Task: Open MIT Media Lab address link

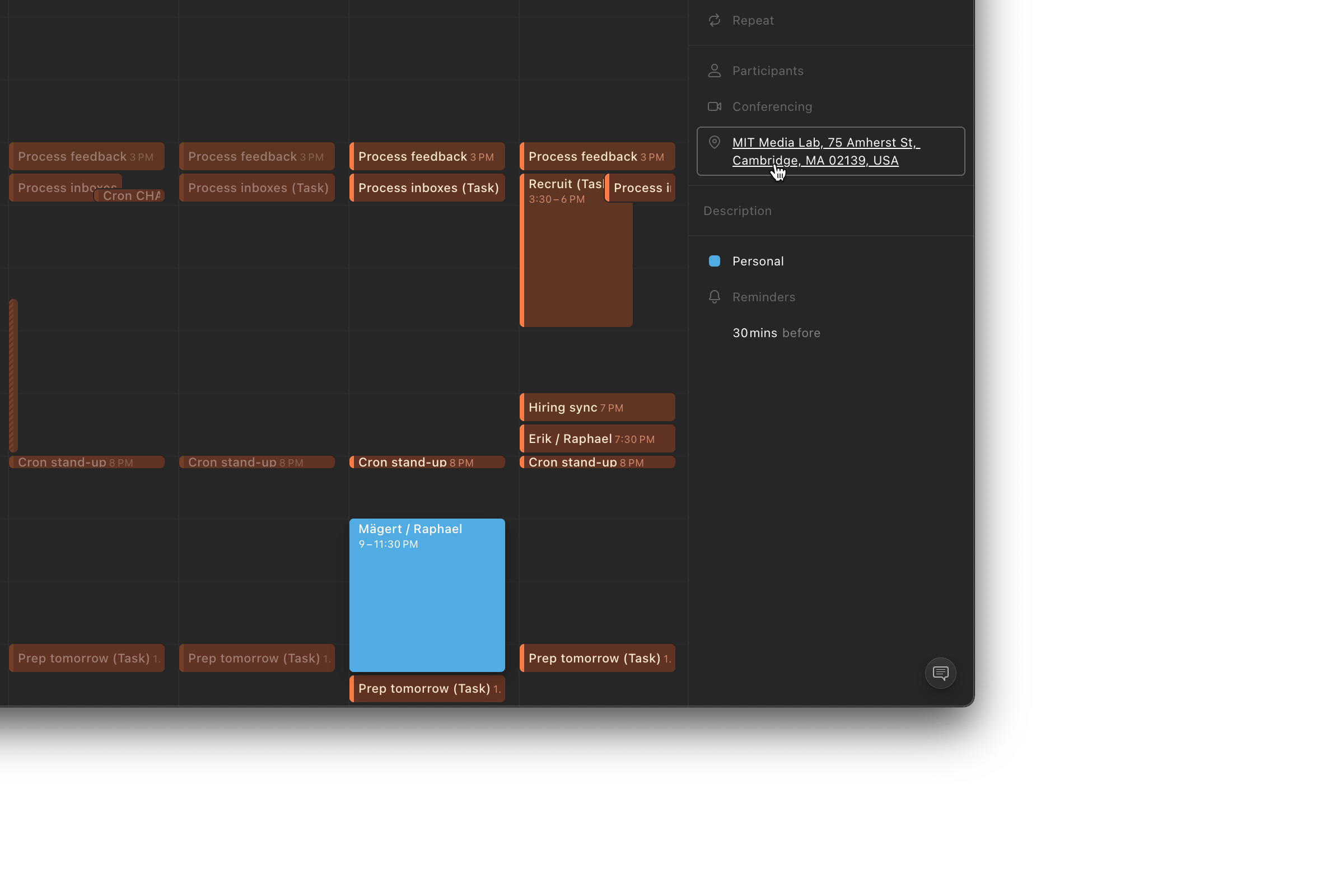Action: pyautogui.click(x=824, y=150)
